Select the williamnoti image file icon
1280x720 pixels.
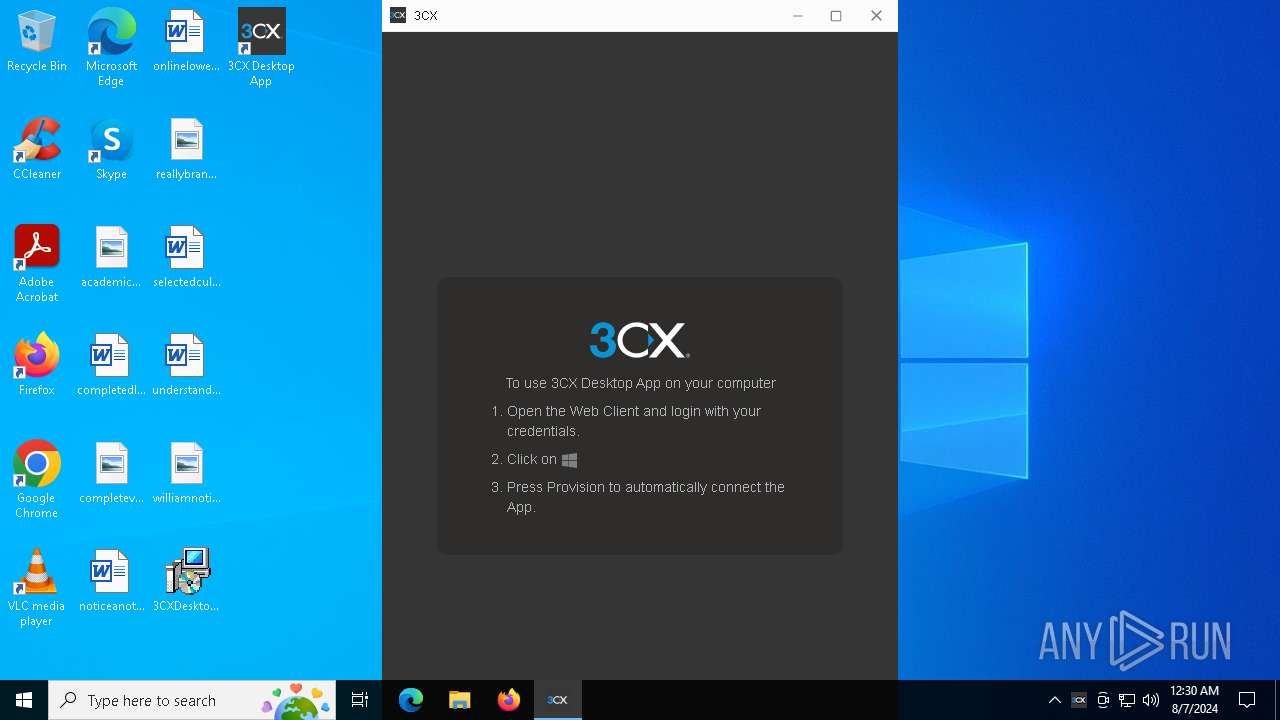[x=186, y=473]
